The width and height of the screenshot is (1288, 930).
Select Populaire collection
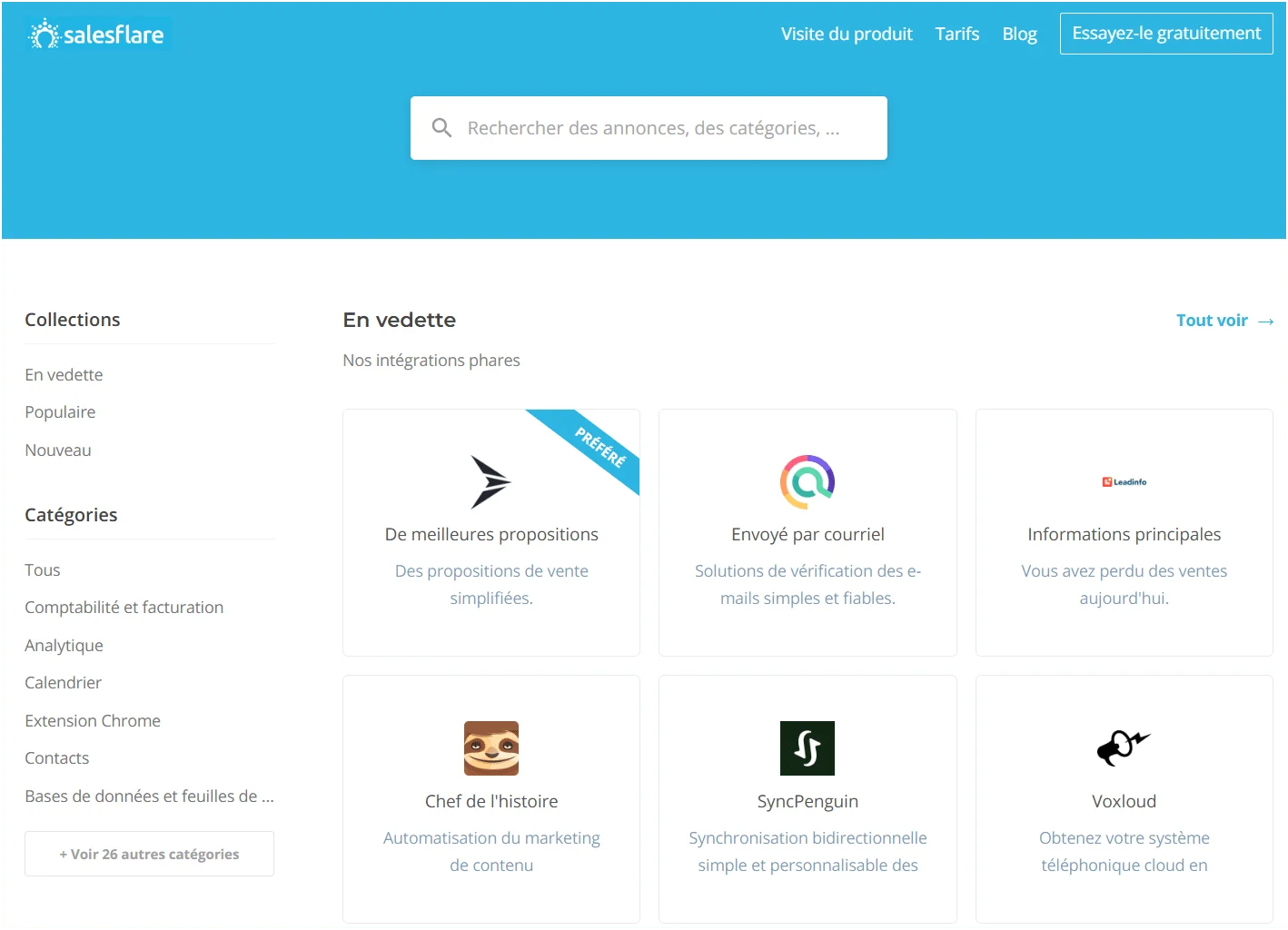[x=60, y=412]
